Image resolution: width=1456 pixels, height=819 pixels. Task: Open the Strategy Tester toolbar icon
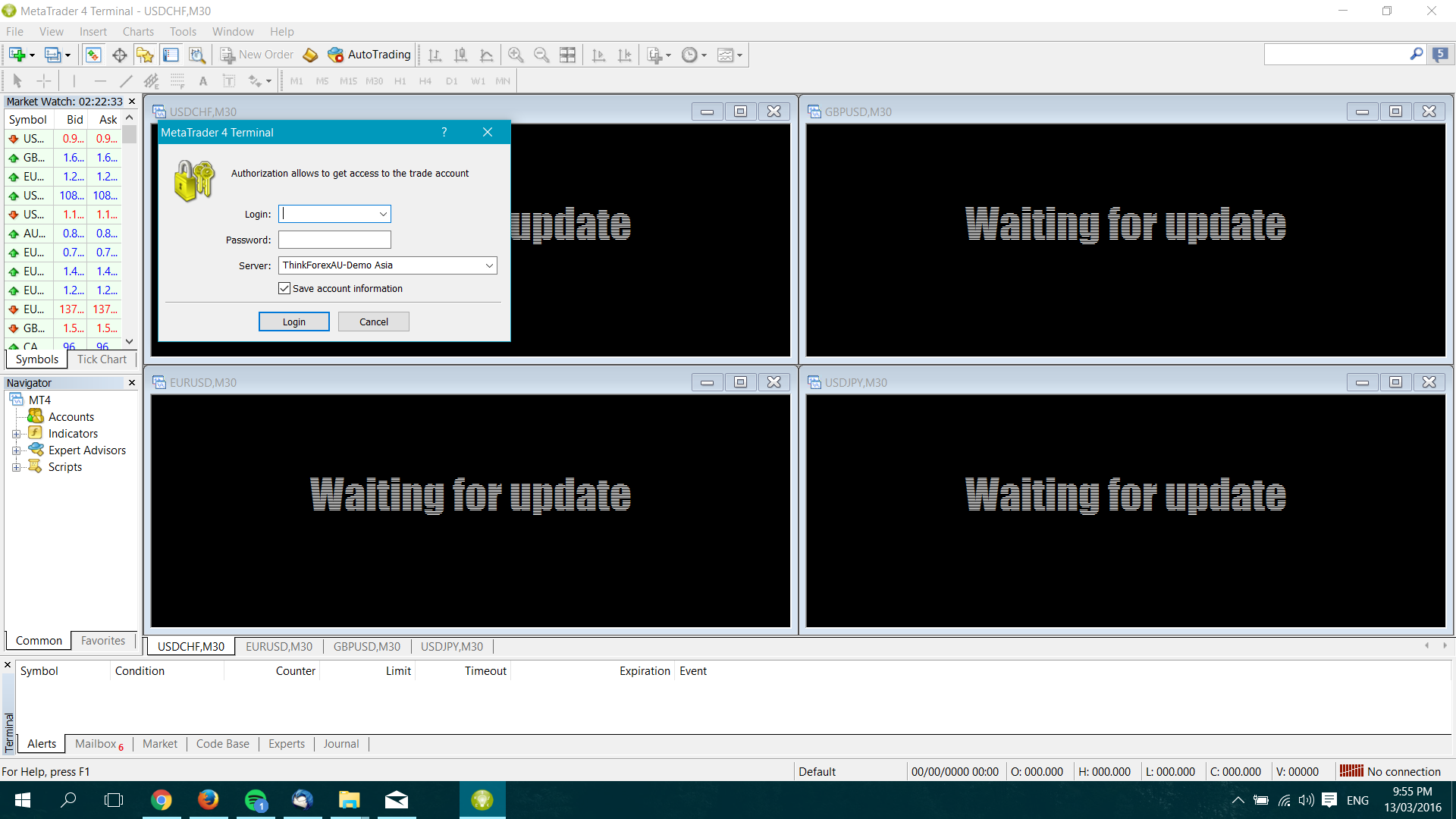[196, 55]
